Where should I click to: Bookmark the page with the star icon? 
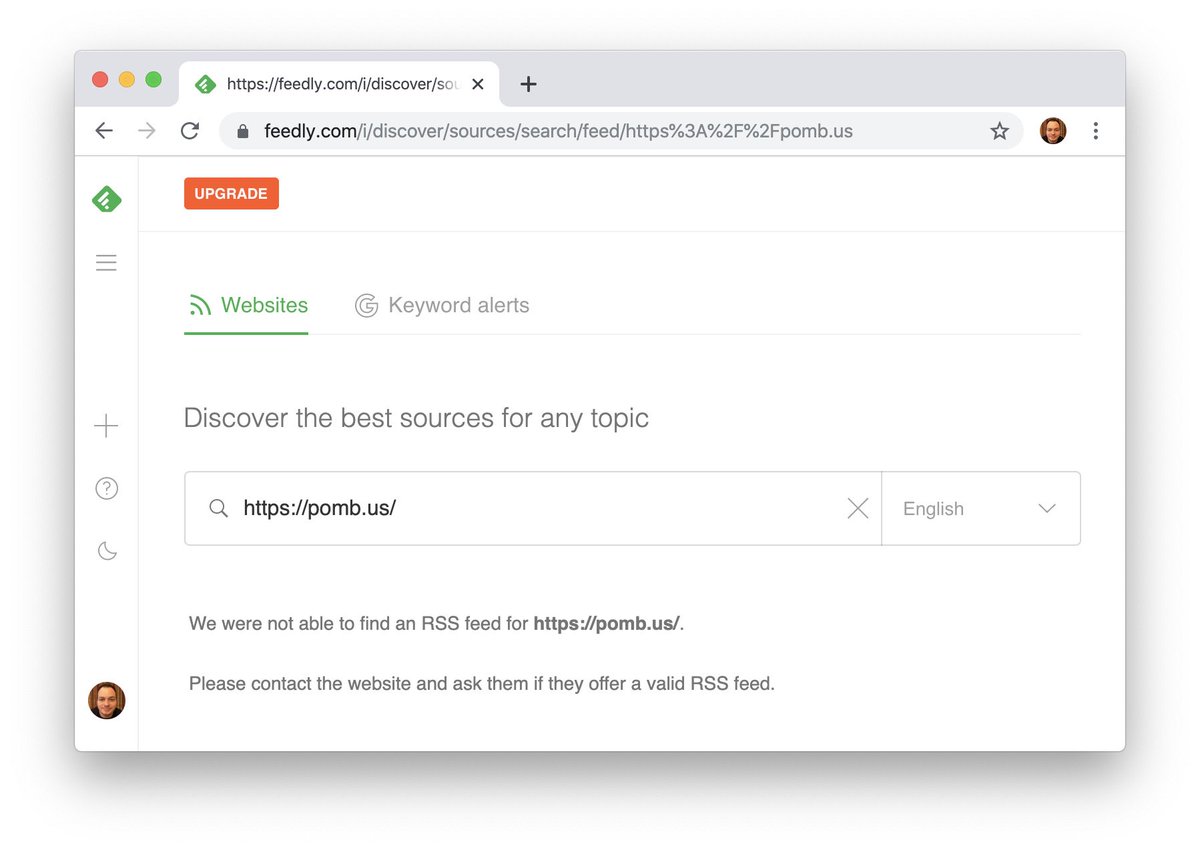[999, 131]
